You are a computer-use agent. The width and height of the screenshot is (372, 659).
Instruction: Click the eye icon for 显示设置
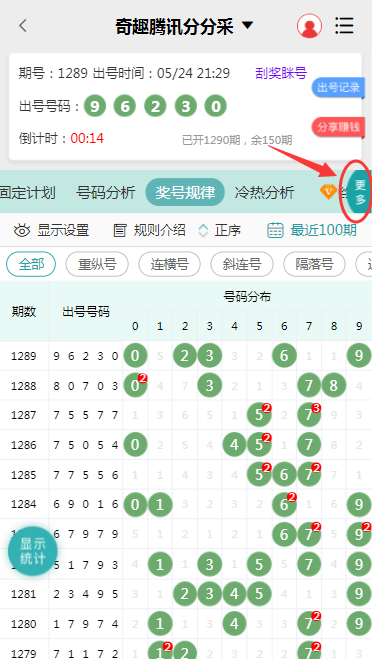(22, 230)
